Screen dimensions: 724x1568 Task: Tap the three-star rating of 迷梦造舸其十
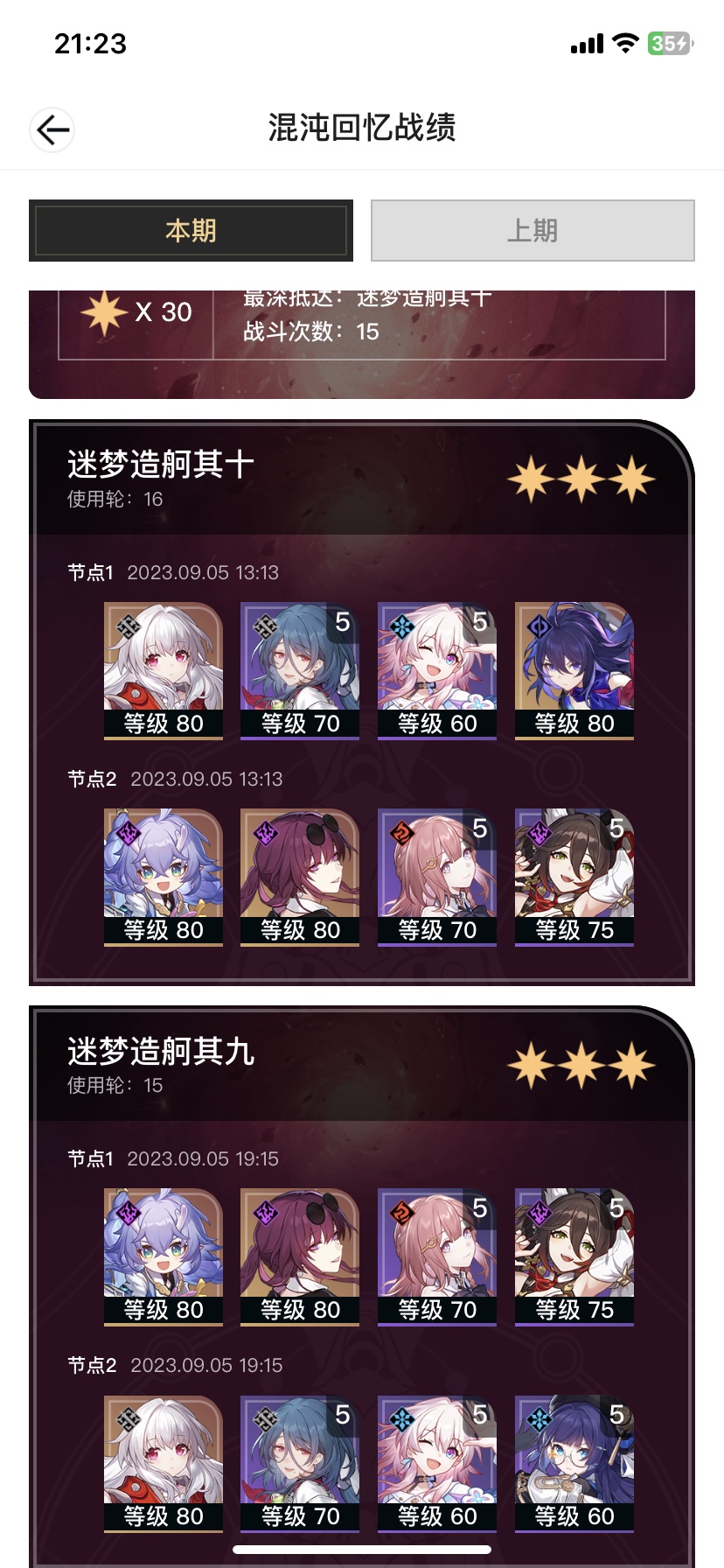[581, 479]
